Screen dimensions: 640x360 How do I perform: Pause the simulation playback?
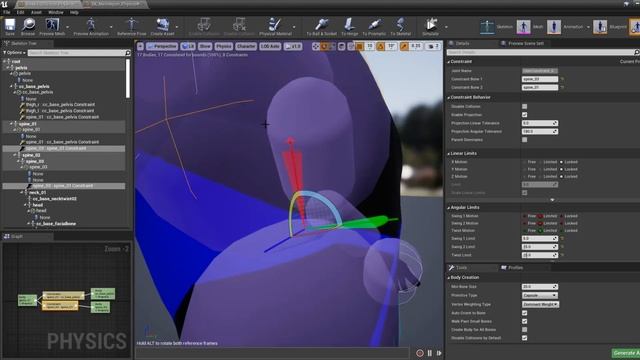(x=429, y=353)
